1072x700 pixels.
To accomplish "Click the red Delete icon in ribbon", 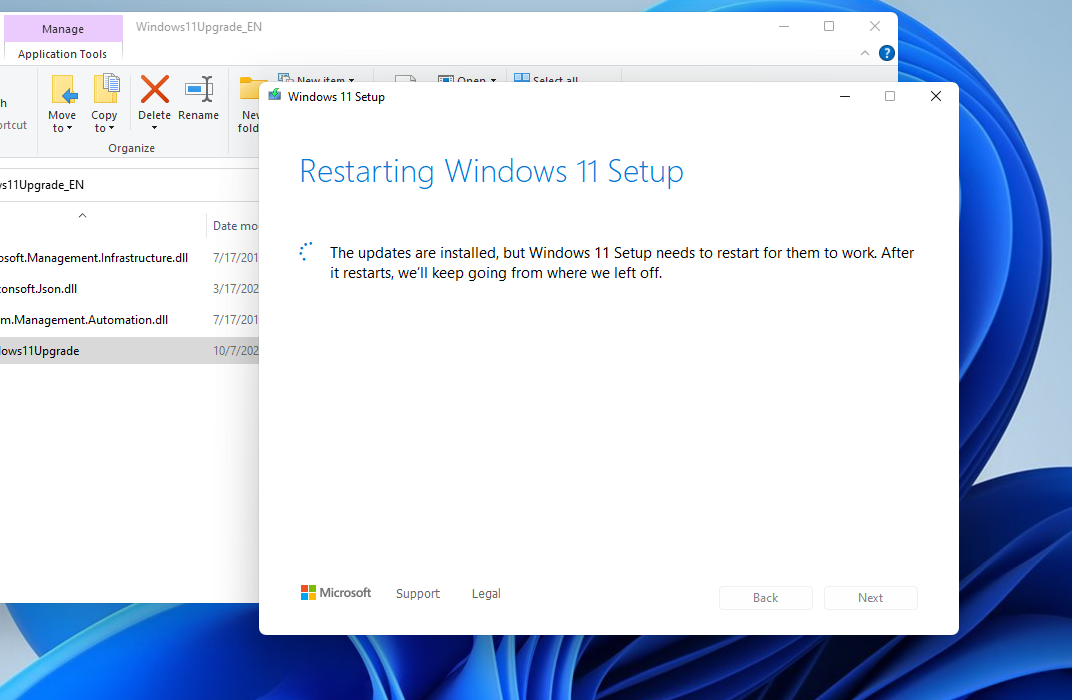I will [x=155, y=89].
